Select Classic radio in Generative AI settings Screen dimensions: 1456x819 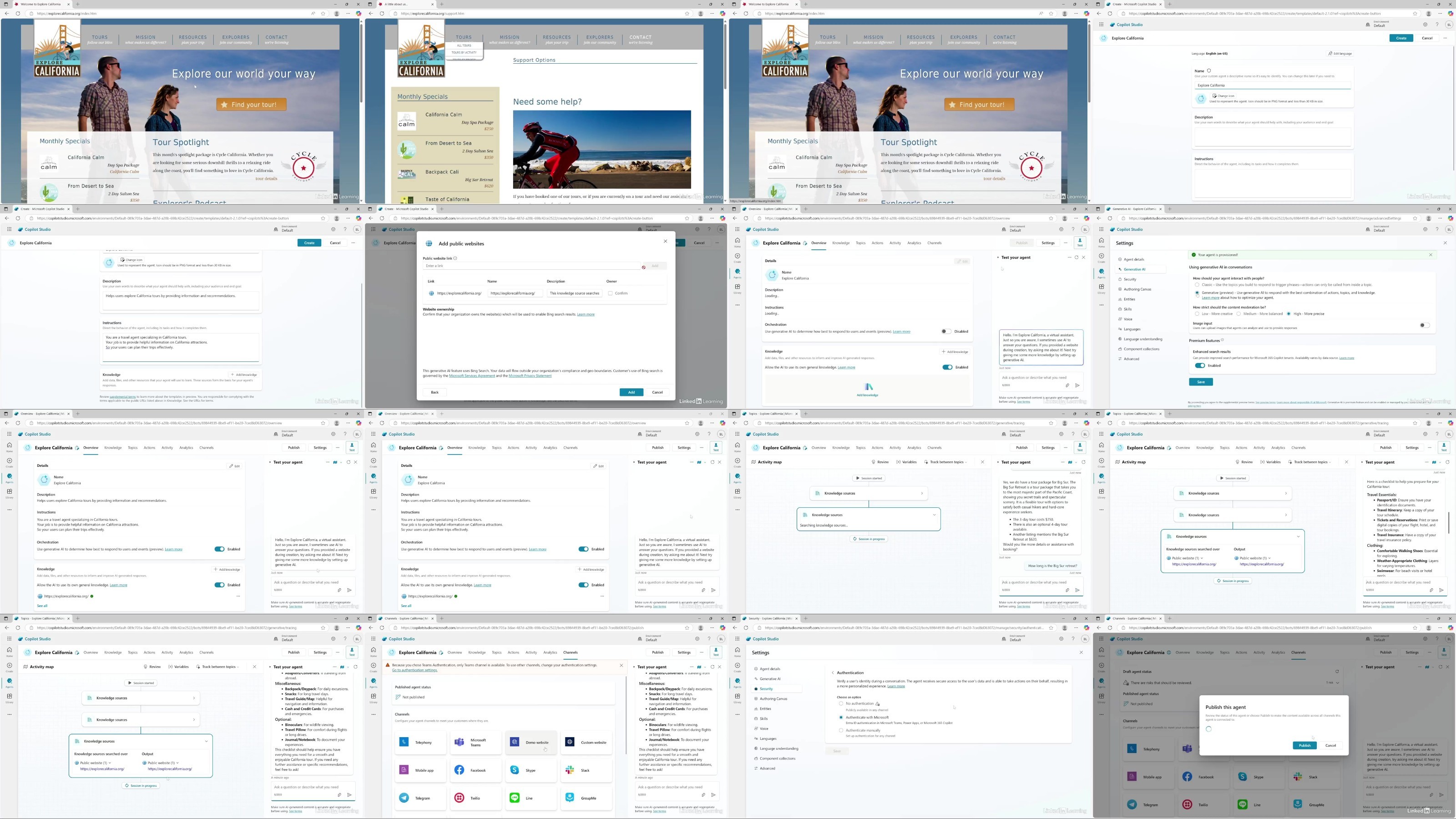1197,285
